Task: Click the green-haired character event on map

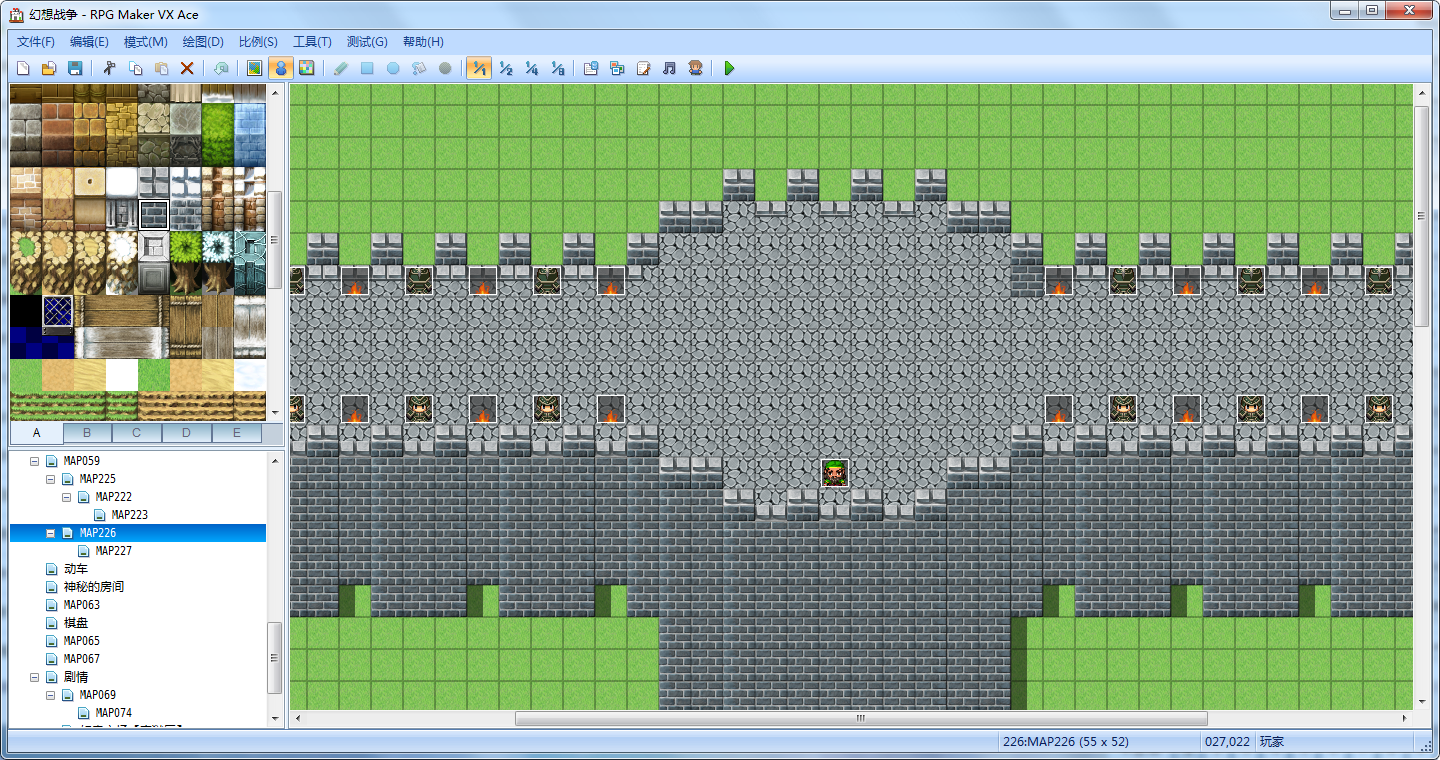Action: tap(835, 473)
